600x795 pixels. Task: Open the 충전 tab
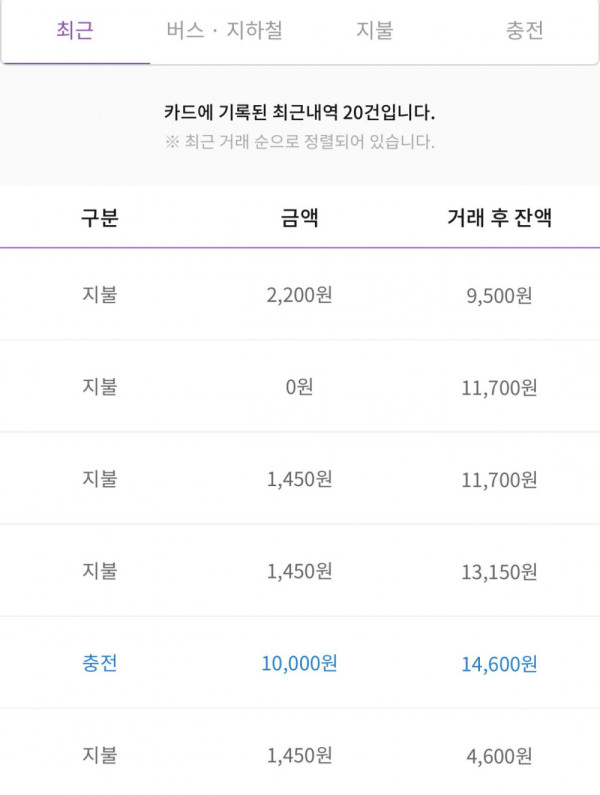pyautogui.click(x=524, y=30)
